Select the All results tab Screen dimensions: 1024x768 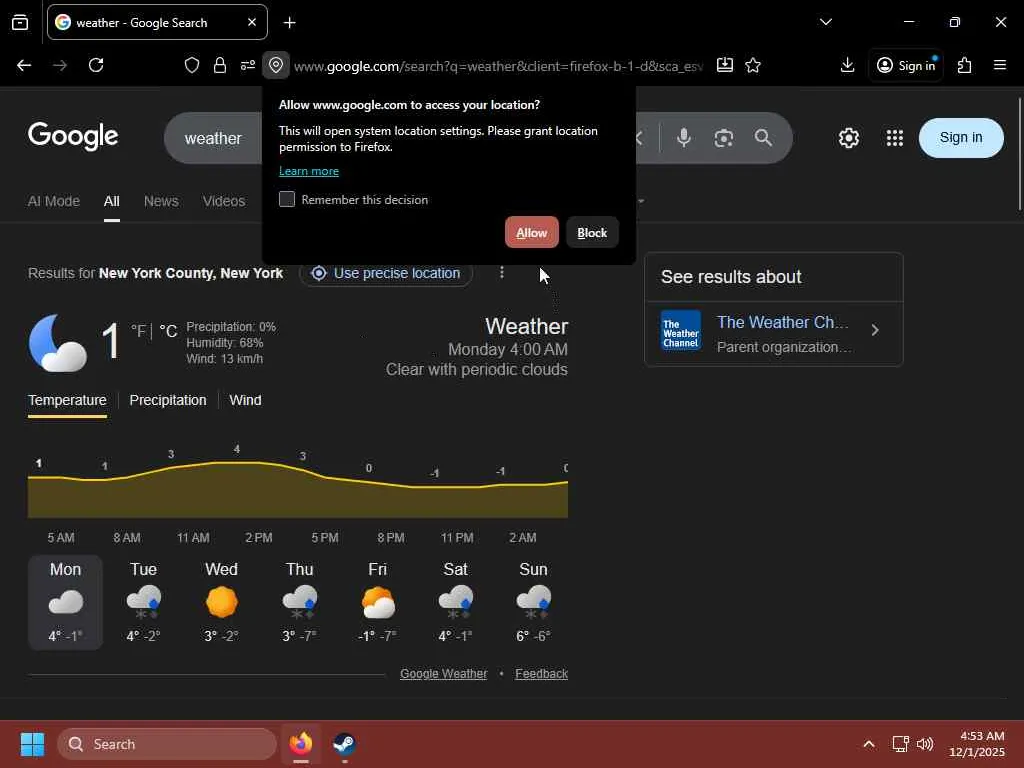pos(112,201)
